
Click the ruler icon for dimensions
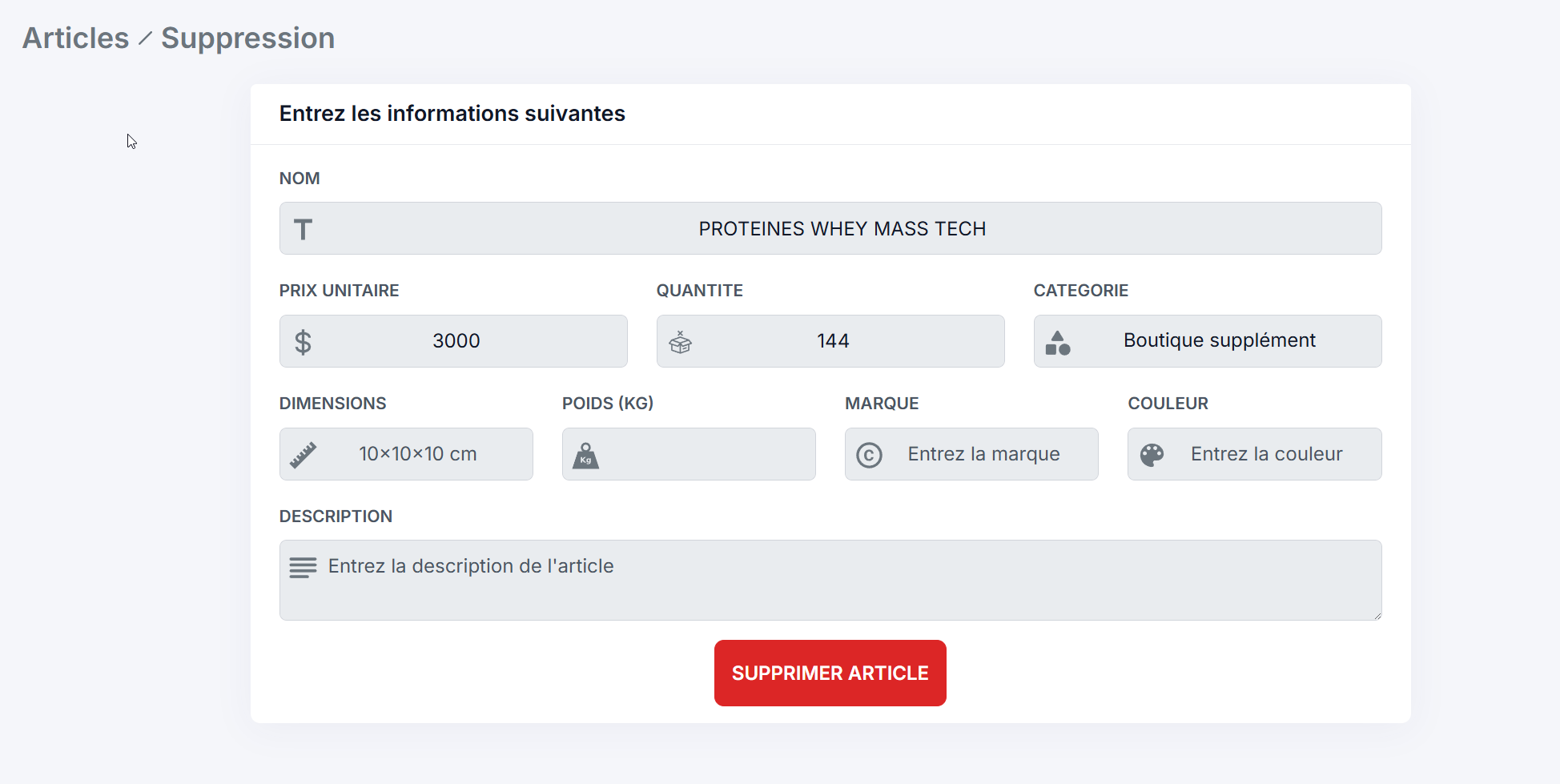tap(303, 455)
